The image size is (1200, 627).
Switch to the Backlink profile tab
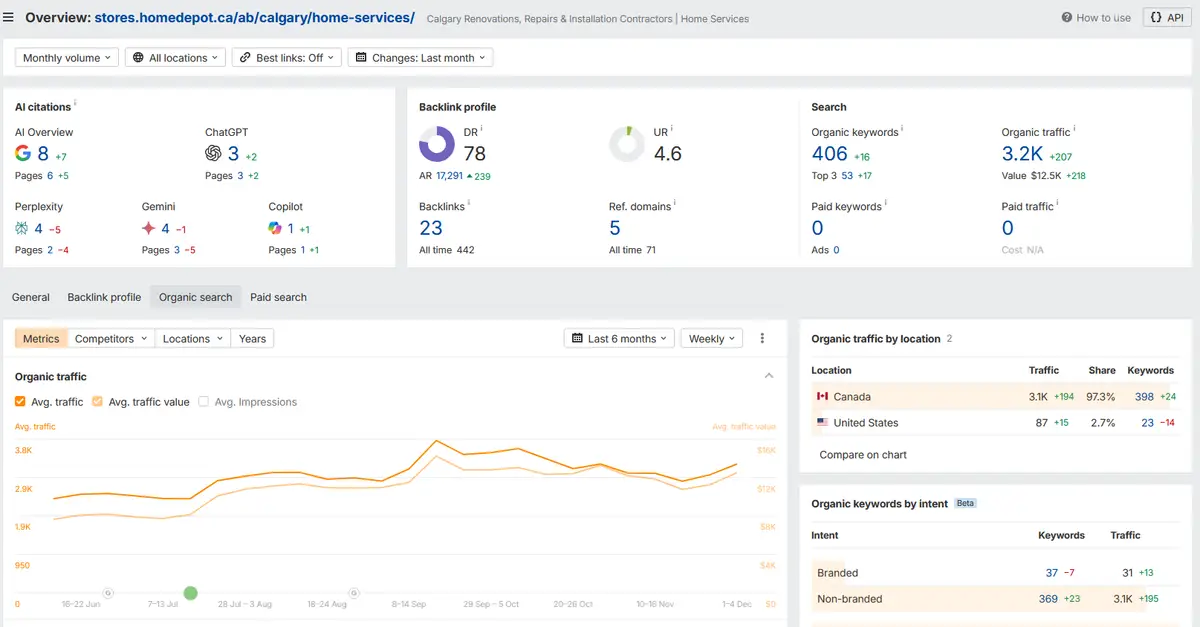[104, 297]
